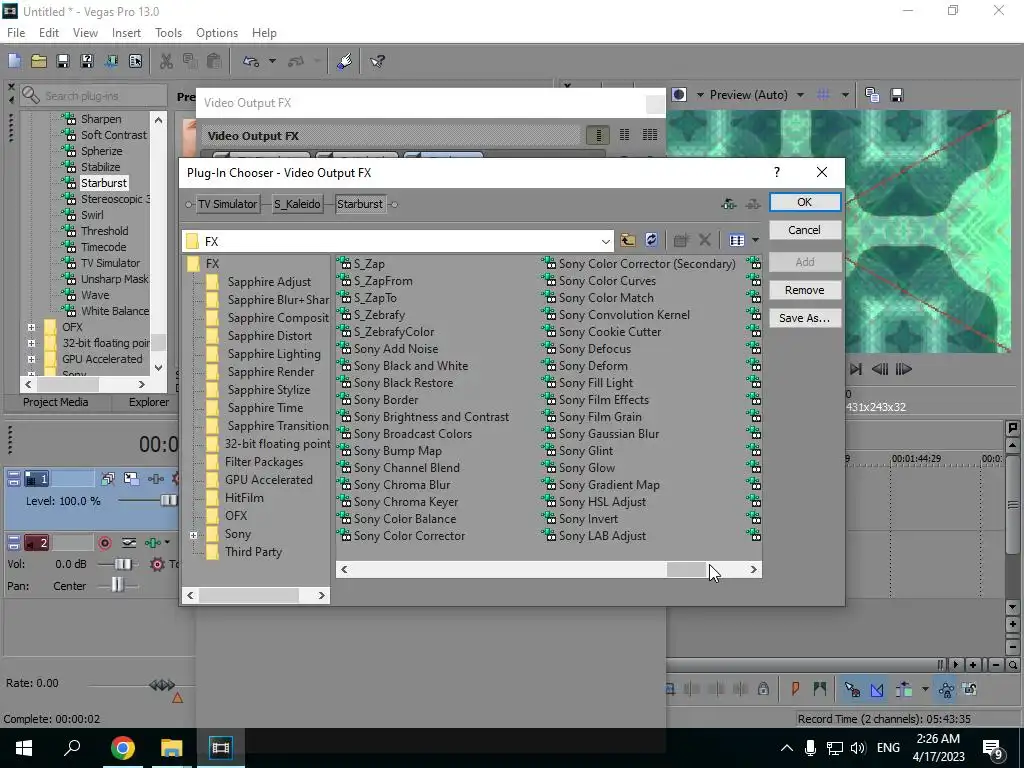Save the project with the floppy icon
This screenshot has height=768, width=1024.
click(63, 61)
